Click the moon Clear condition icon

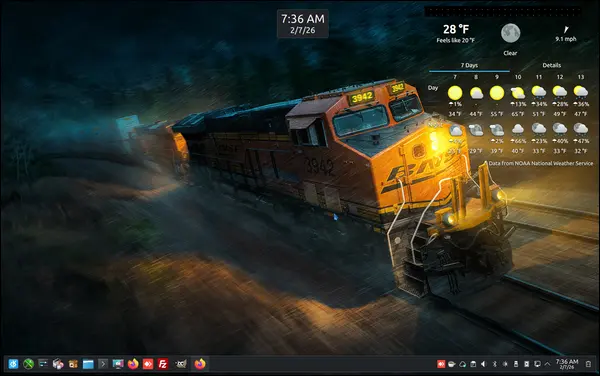pos(510,33)
